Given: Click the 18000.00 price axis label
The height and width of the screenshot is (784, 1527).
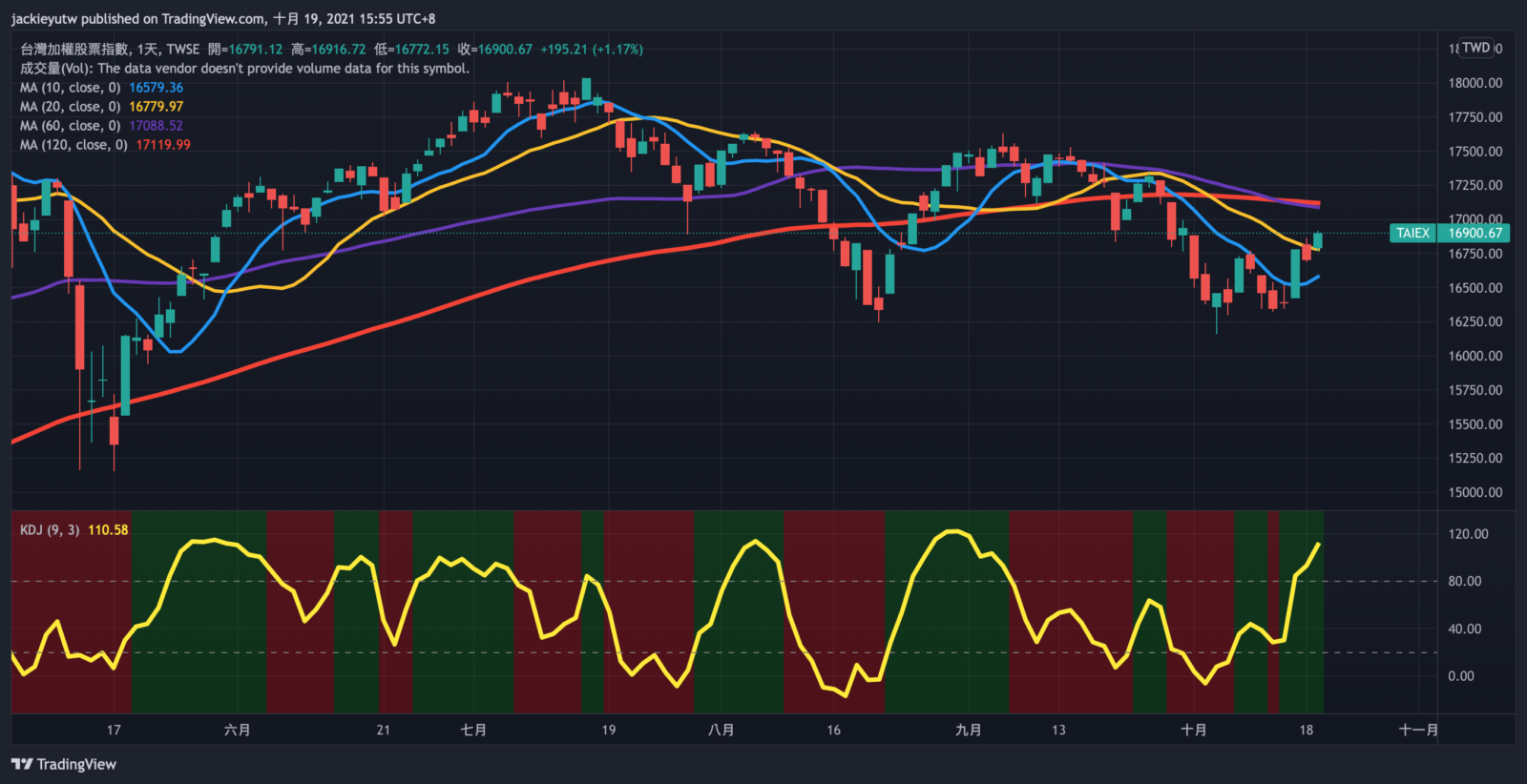Looking at the screenshot, I should pos(1475,83).
